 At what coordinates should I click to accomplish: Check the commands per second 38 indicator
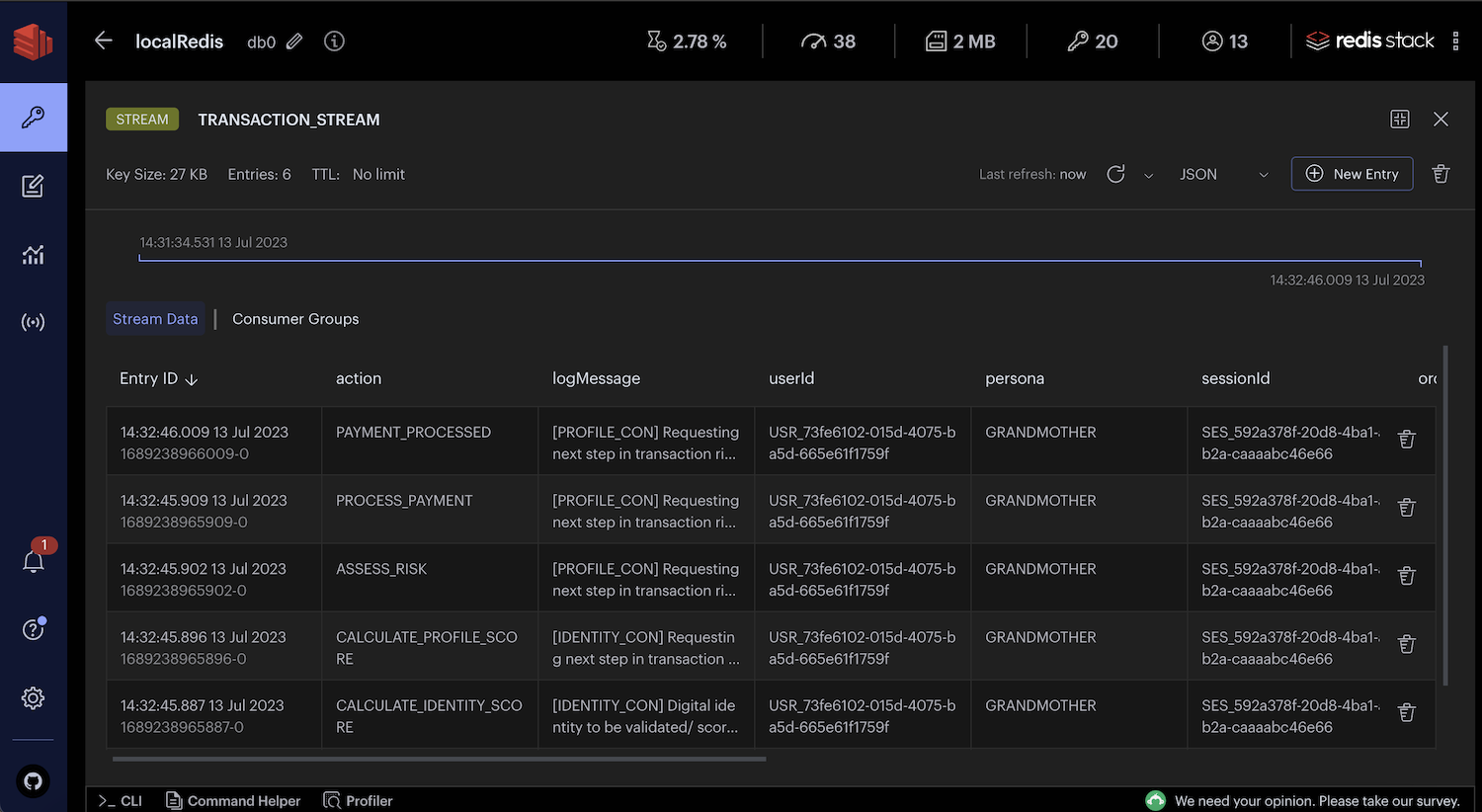(x=828, y=41)
